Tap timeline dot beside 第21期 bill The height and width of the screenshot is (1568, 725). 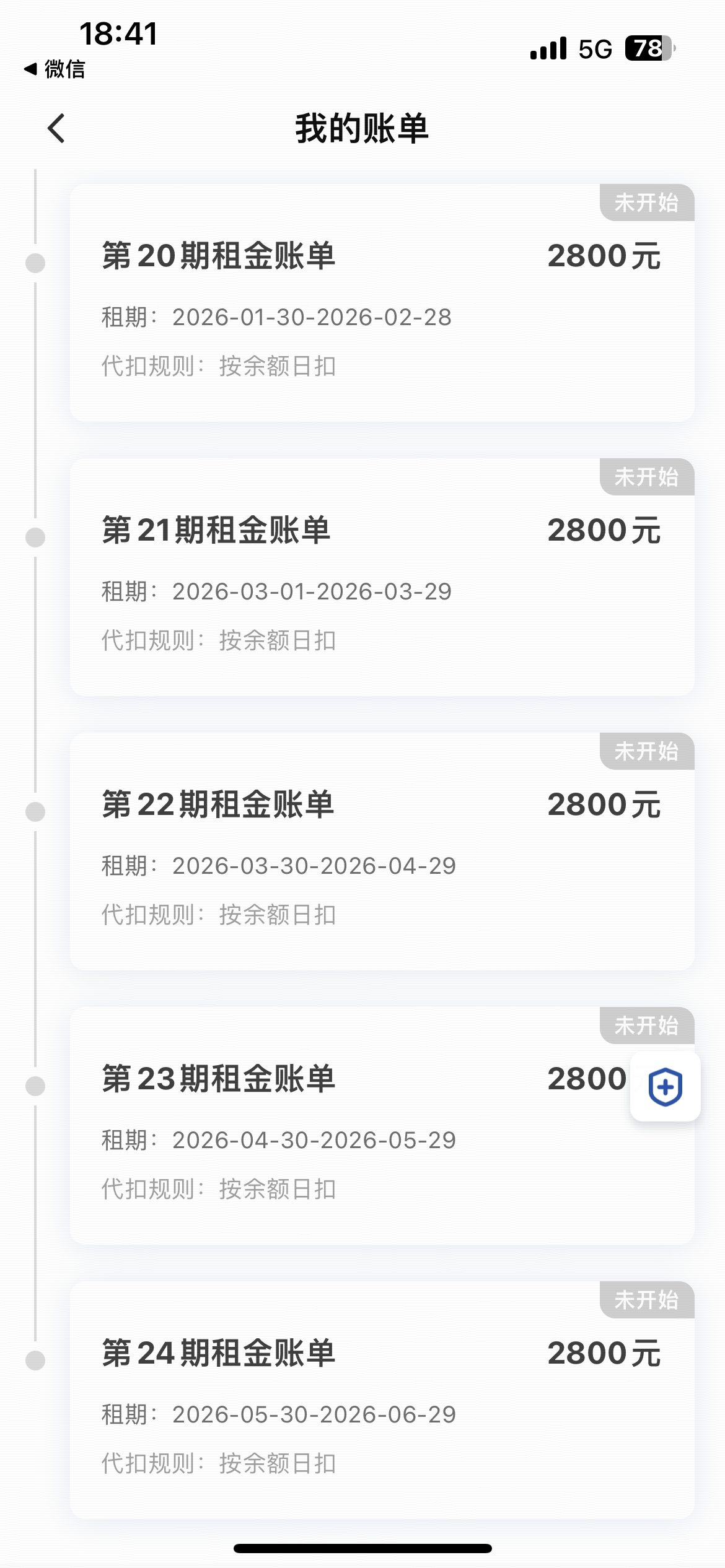point(35,538)
